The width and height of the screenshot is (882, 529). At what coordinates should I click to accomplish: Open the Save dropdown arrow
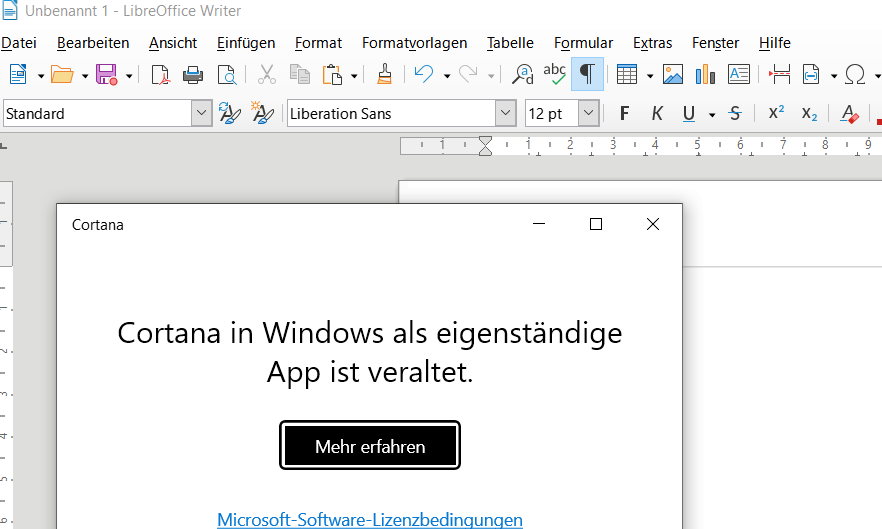point(129,75)
